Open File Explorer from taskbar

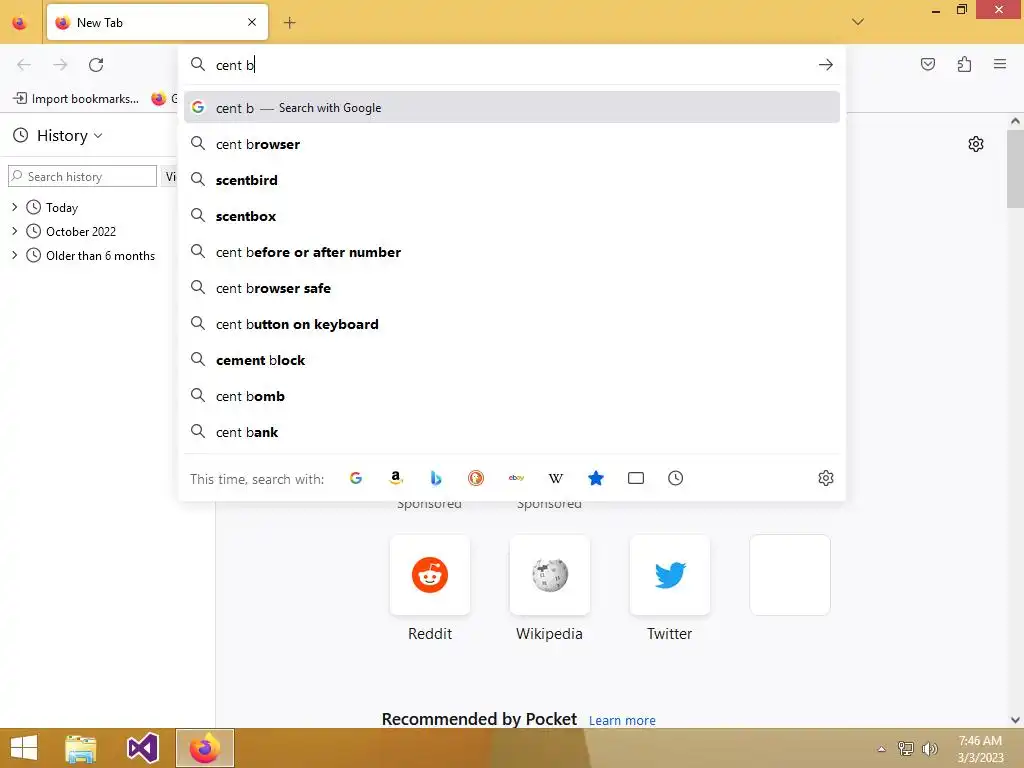point(81,748)
